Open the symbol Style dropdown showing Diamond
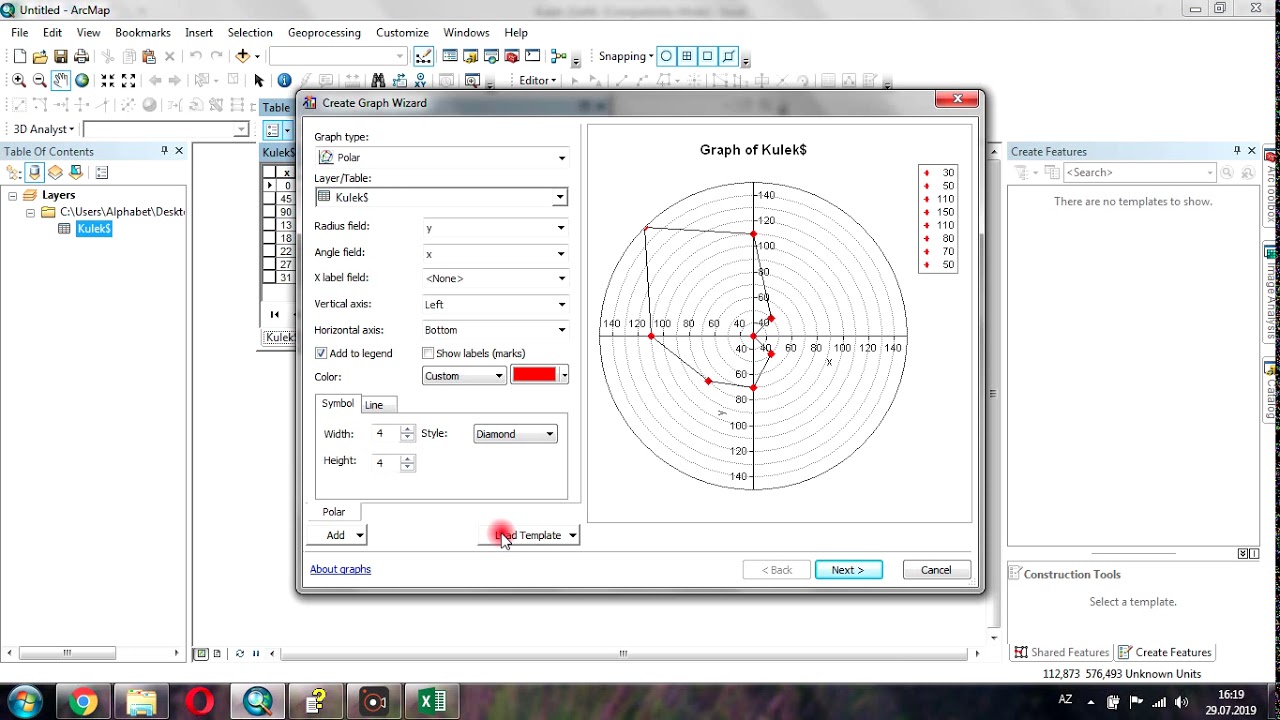This screenshot has height=720, width=1280. click(515, 434)
